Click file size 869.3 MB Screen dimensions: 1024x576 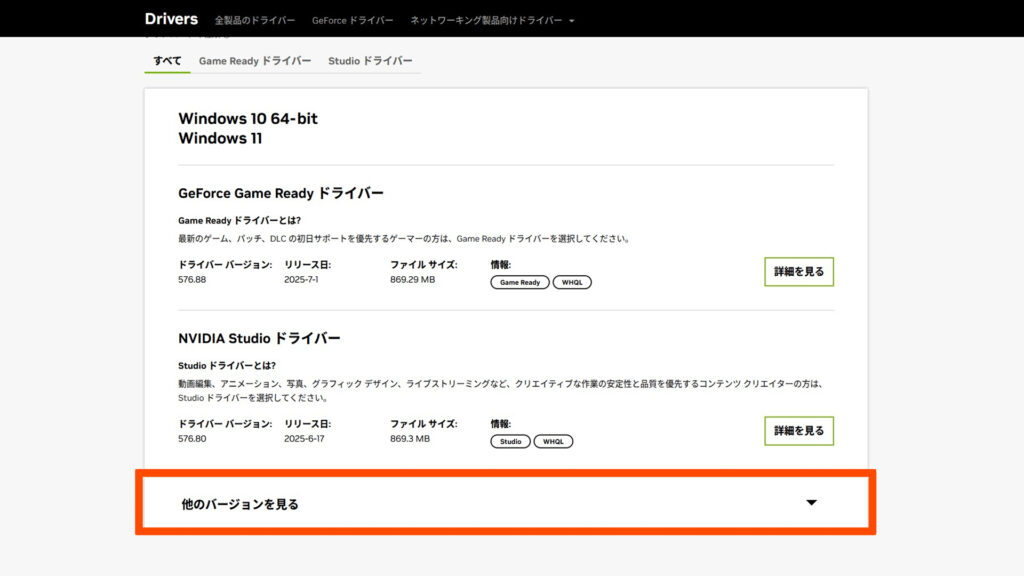pos(410,439)
